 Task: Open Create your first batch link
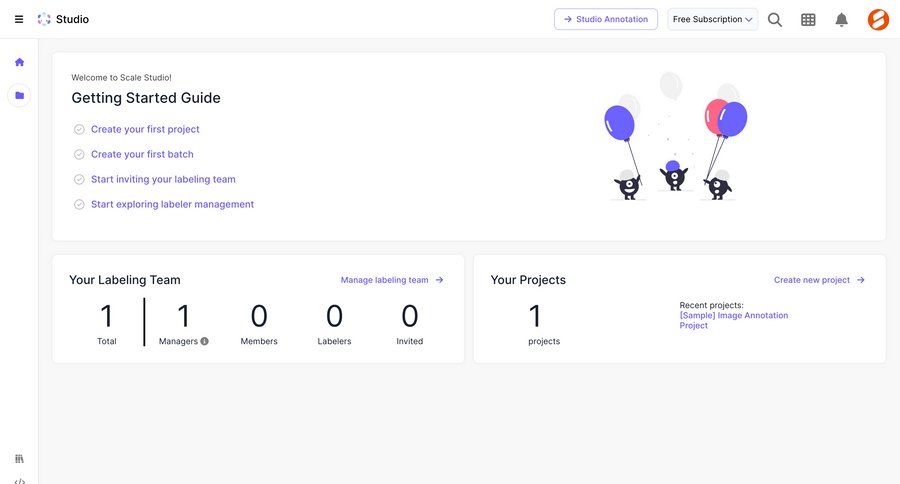coord(142,154)
